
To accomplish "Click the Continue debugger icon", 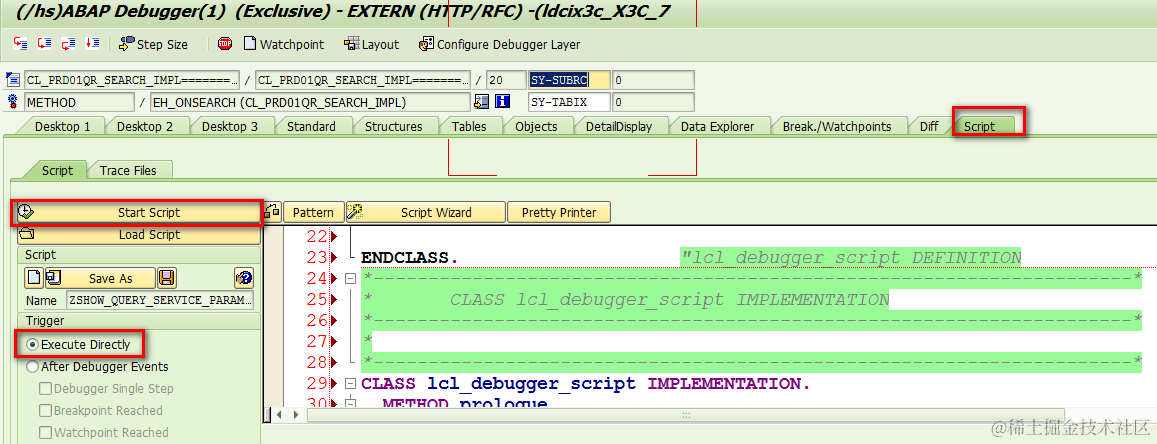I will (92, 44).
